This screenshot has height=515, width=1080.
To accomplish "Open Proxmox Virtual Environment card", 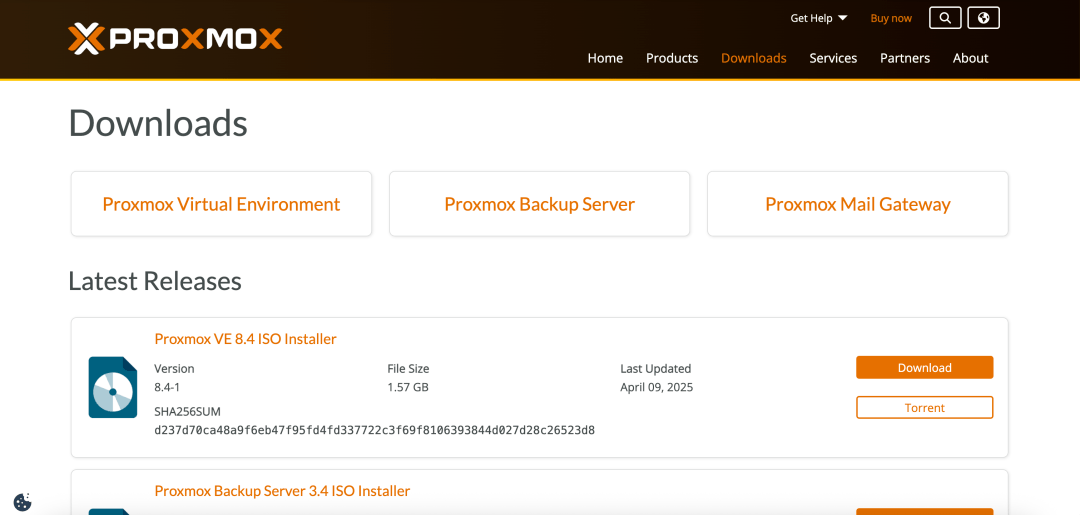I will coord(221,204).
